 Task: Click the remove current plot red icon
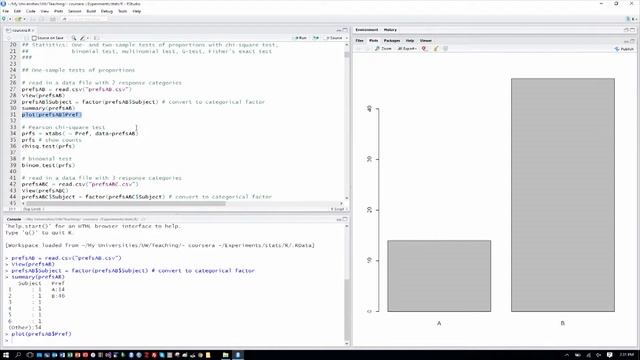(x=424, y=49)
